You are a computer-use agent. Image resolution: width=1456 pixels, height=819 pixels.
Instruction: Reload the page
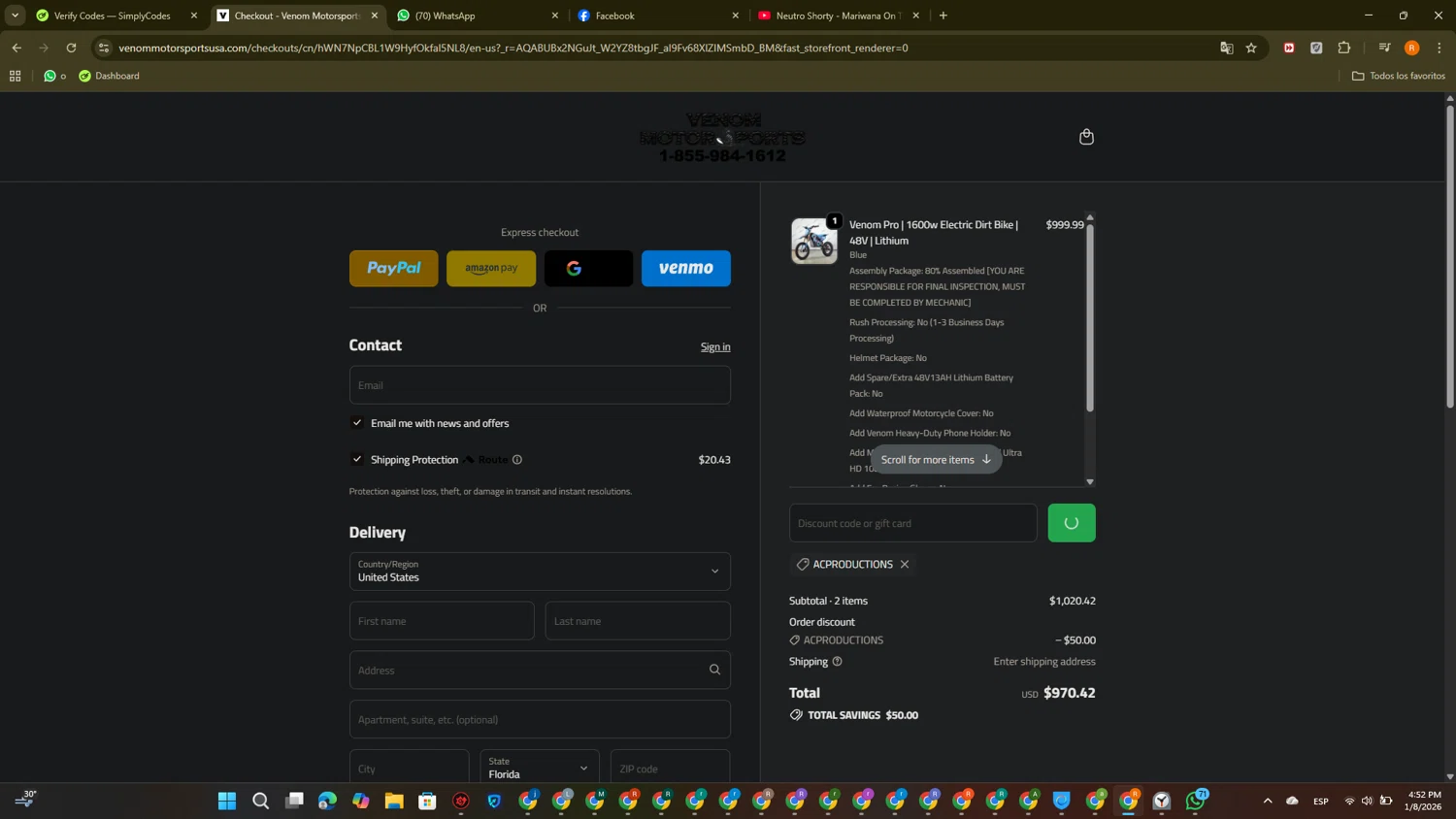[x=71, y=48]
